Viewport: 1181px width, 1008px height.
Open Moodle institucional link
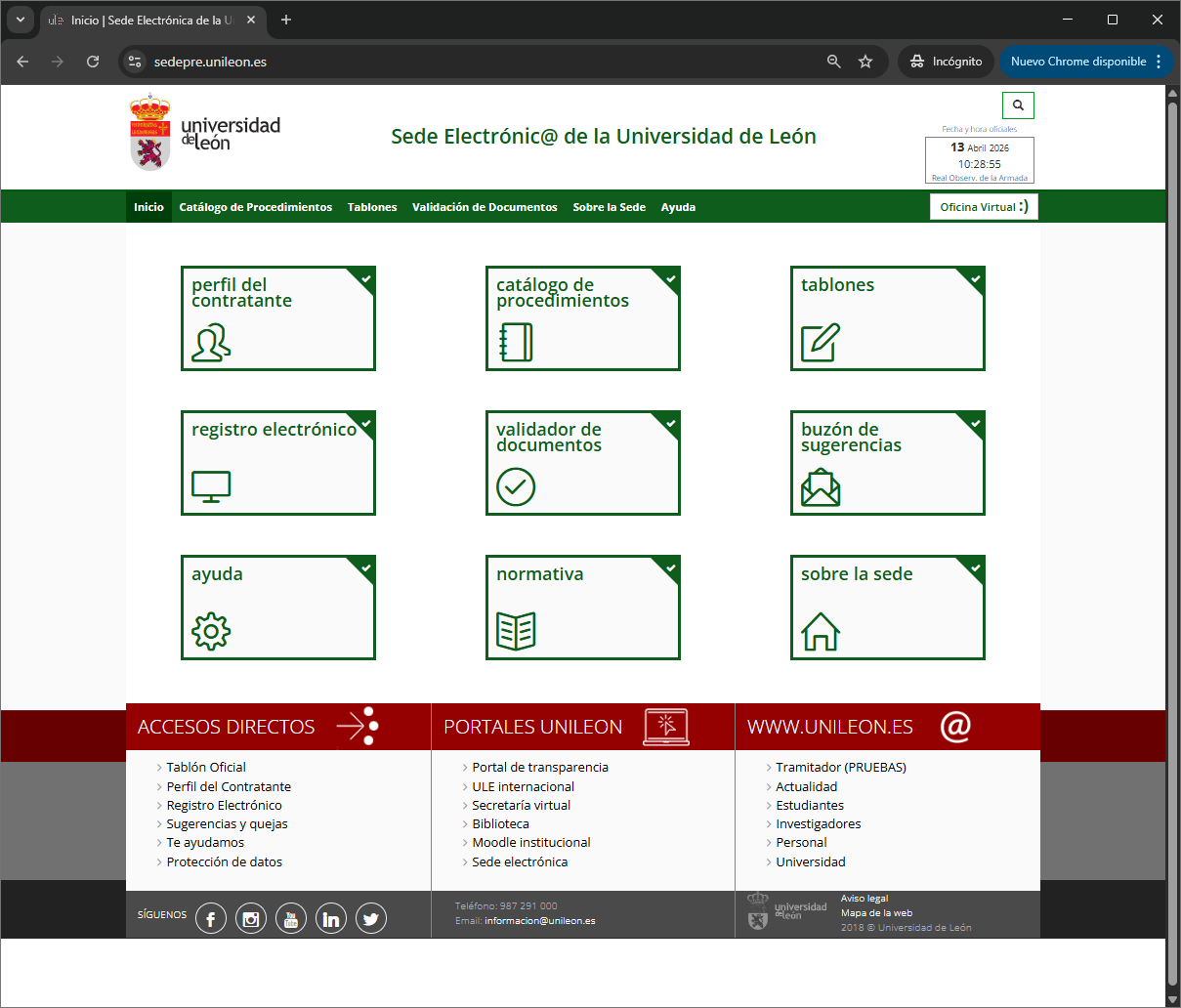click(x=531, y=843)
